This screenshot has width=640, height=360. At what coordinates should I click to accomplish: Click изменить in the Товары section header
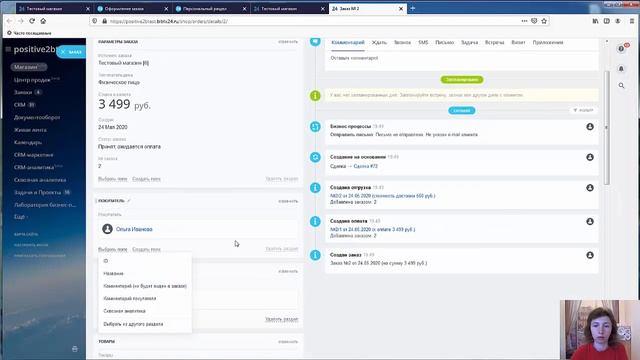coord(288,342)
